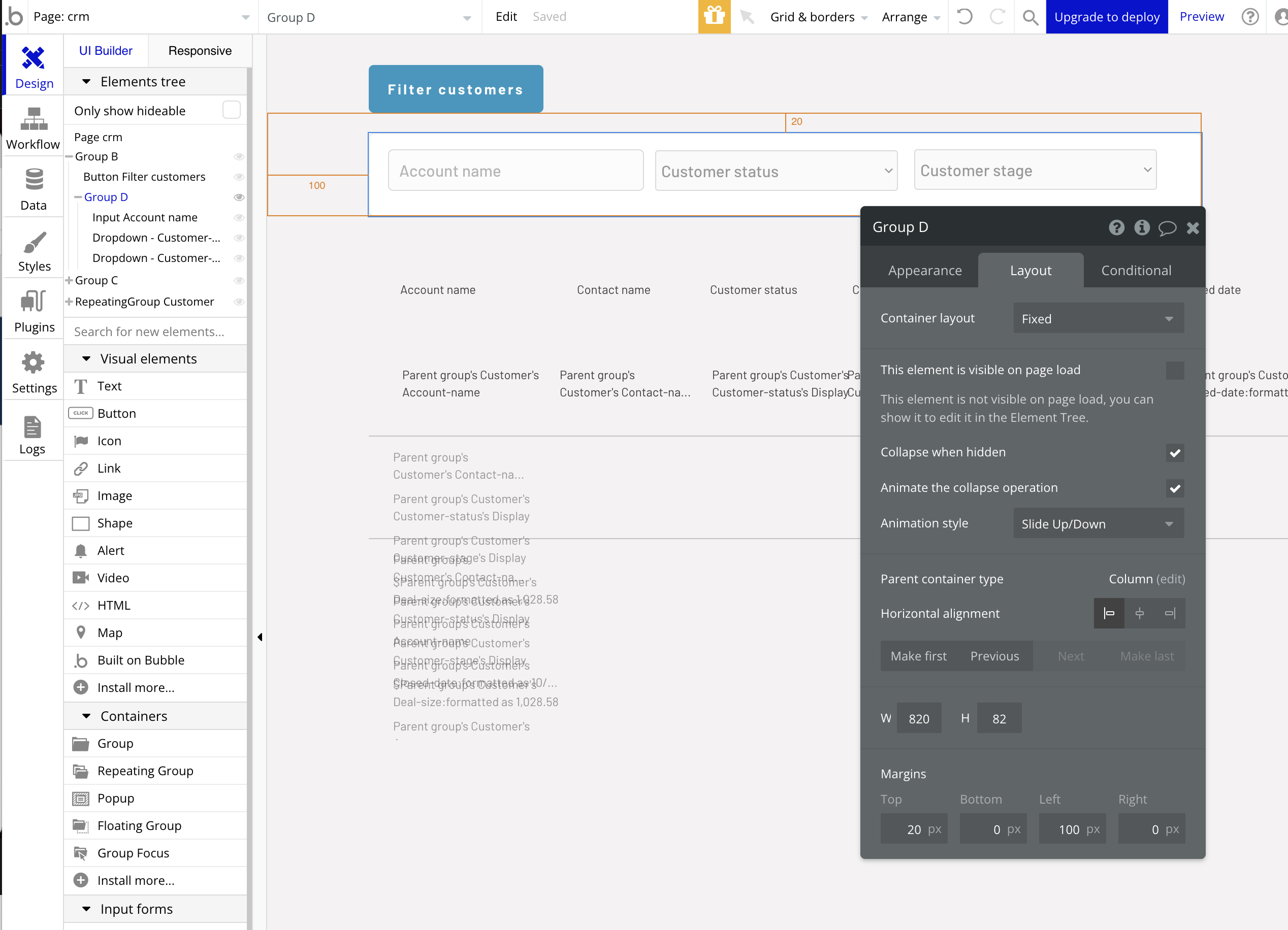Open Animation style dropdown

1098,523
